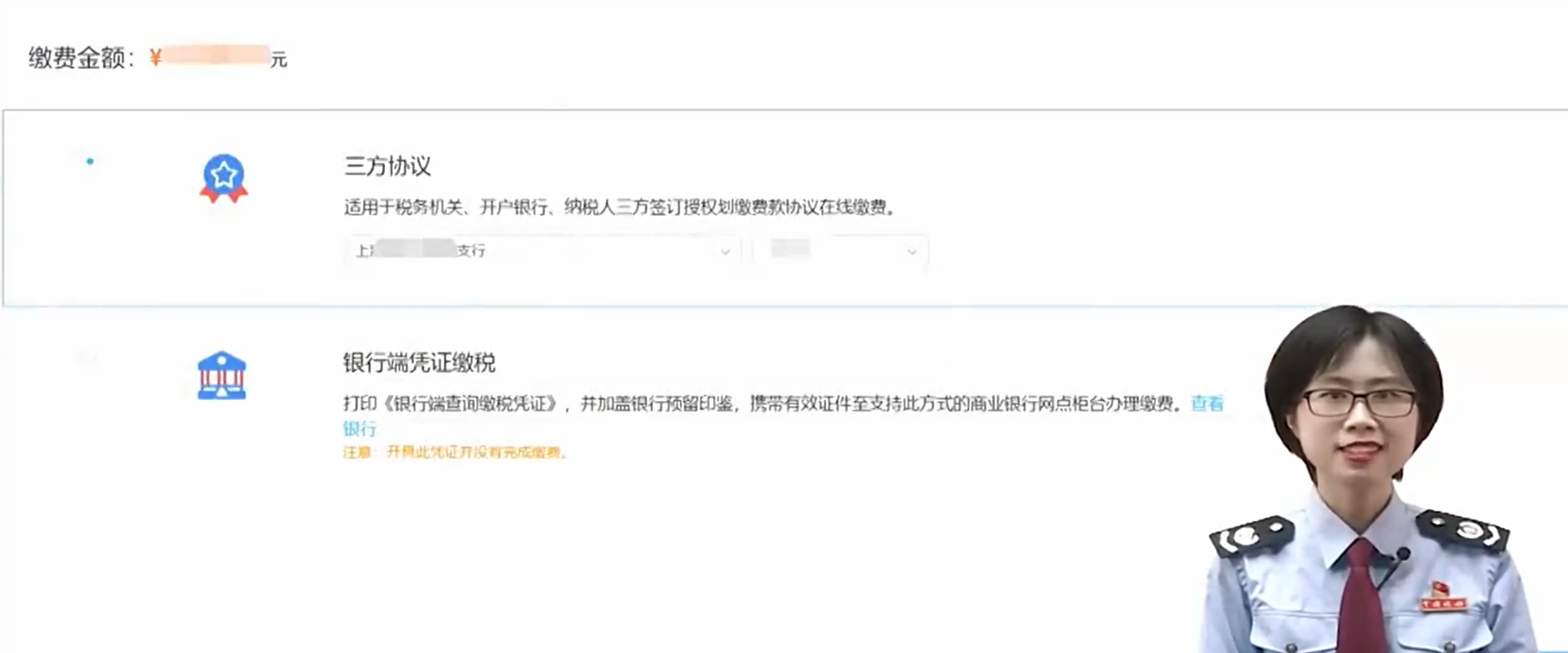1568x653 pixels.
Task: Click the orange ¥ currency symbol
Action: (155, 58)
